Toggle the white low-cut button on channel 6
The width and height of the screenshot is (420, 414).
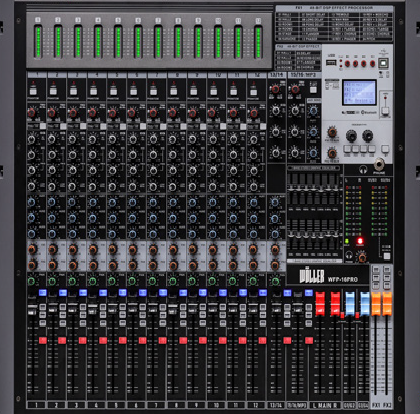pyautogui.click(x=143, y=126)
